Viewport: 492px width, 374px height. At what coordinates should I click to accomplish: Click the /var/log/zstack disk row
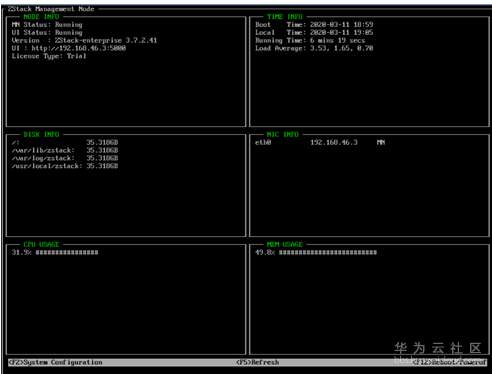click(65, 158)
